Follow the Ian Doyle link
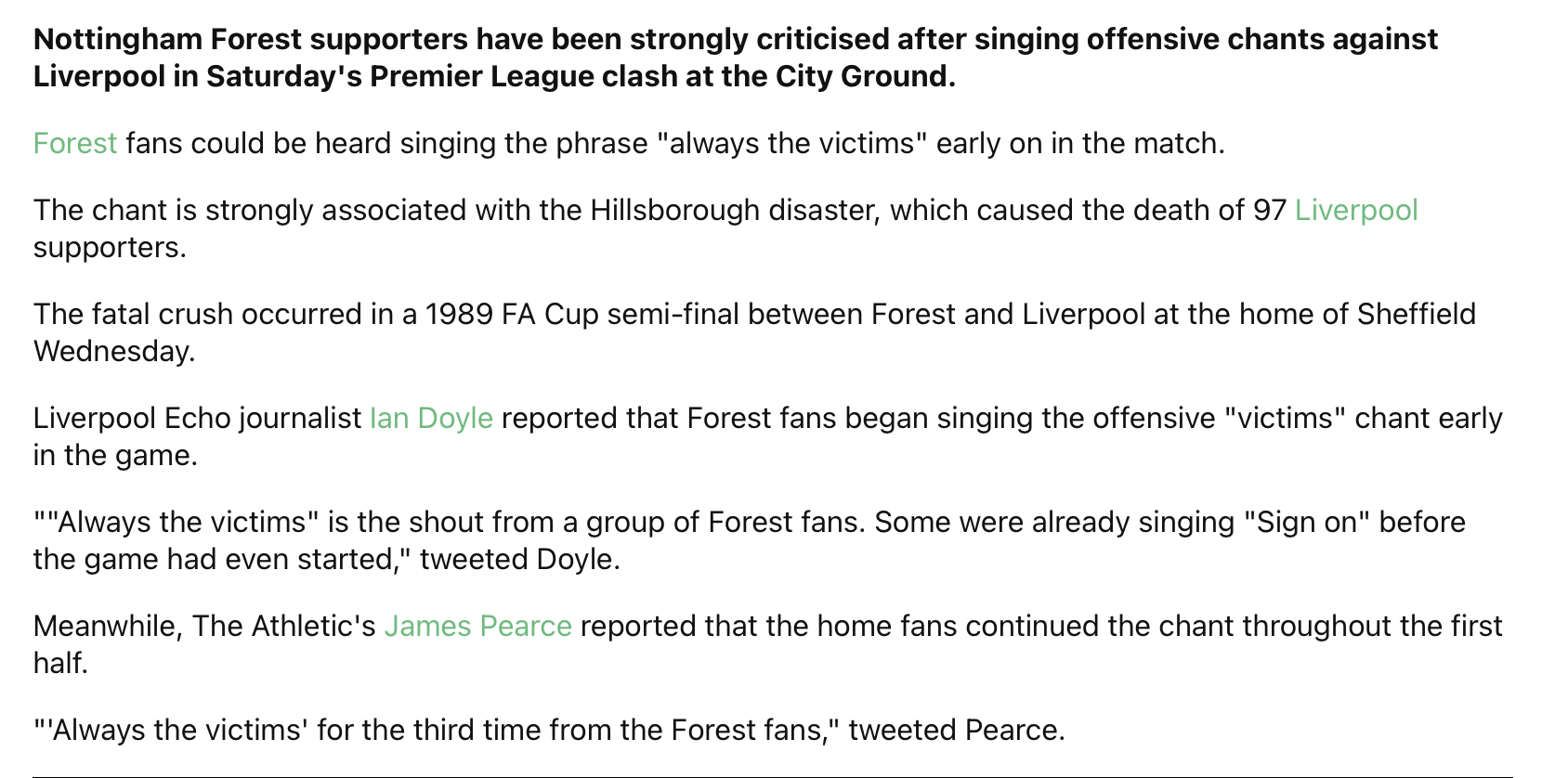 [x=431, y=418]
